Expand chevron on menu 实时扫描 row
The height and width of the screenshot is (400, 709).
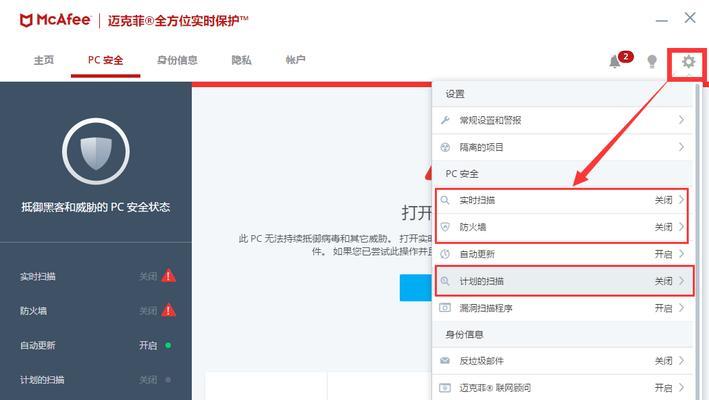[x=681, y=200]
